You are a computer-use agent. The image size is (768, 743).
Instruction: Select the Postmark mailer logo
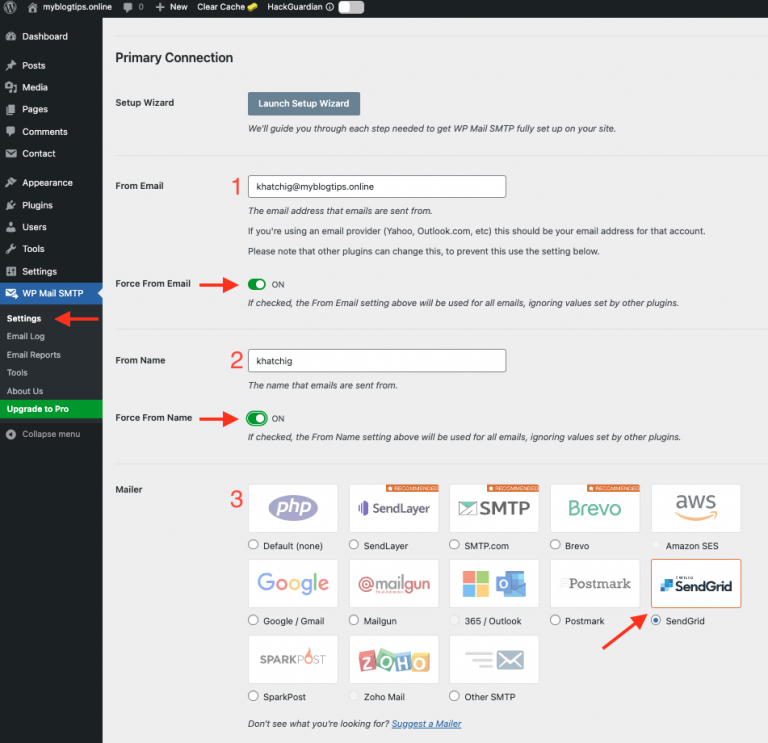pos(595,583)
